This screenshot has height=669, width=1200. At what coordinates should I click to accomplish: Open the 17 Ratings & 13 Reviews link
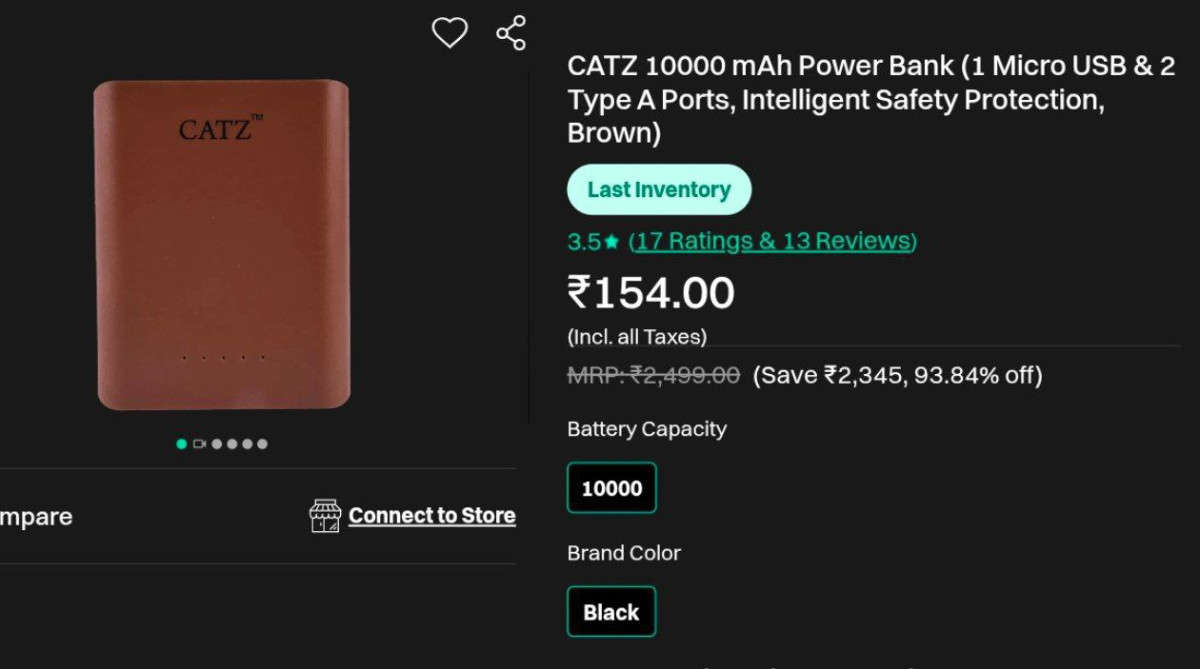point(773,241)
